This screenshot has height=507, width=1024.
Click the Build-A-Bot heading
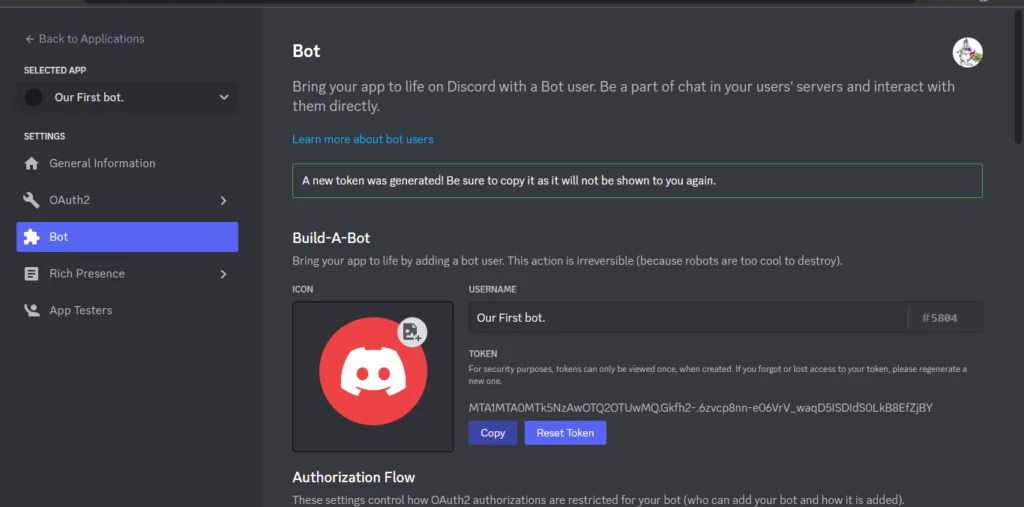[x=331, y=238]
